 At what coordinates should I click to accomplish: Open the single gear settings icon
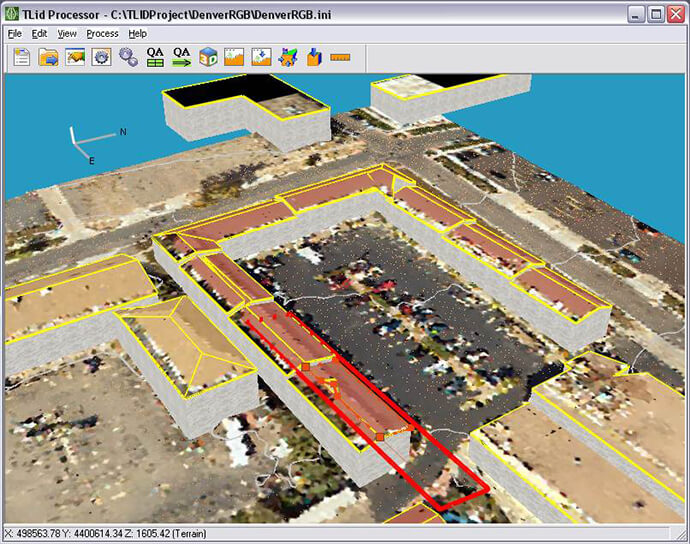tap(102, 58)
